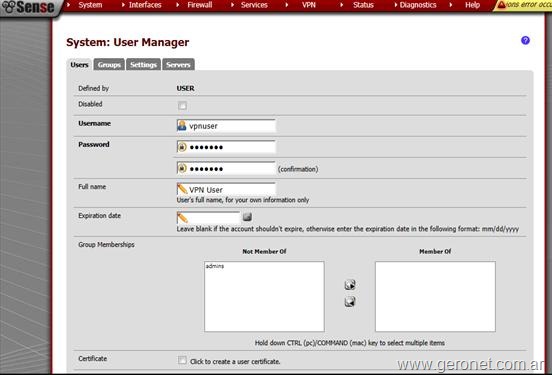
Task: Expand the Firewall menu
Action: click(x=200, y=5)
